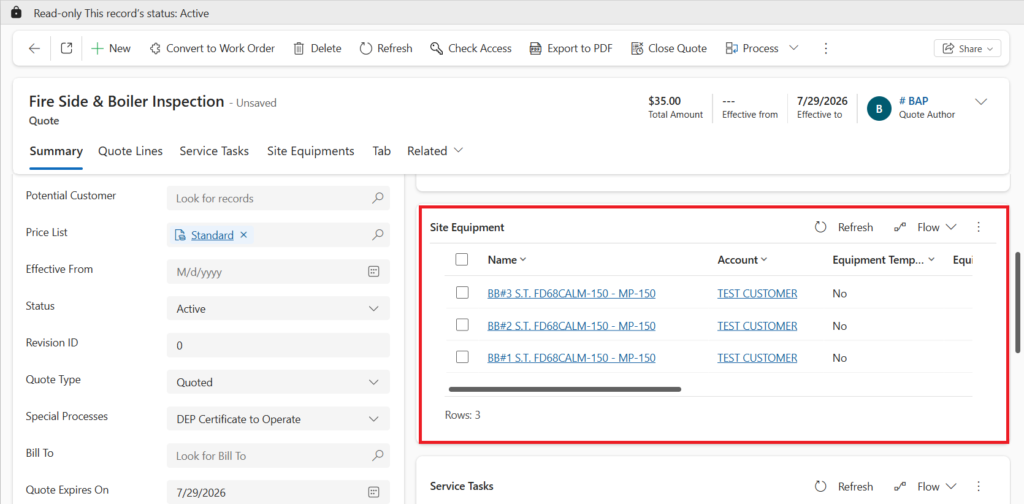Click the Close Quote button
Viewport: 1024px width, 504px height.
669,48
